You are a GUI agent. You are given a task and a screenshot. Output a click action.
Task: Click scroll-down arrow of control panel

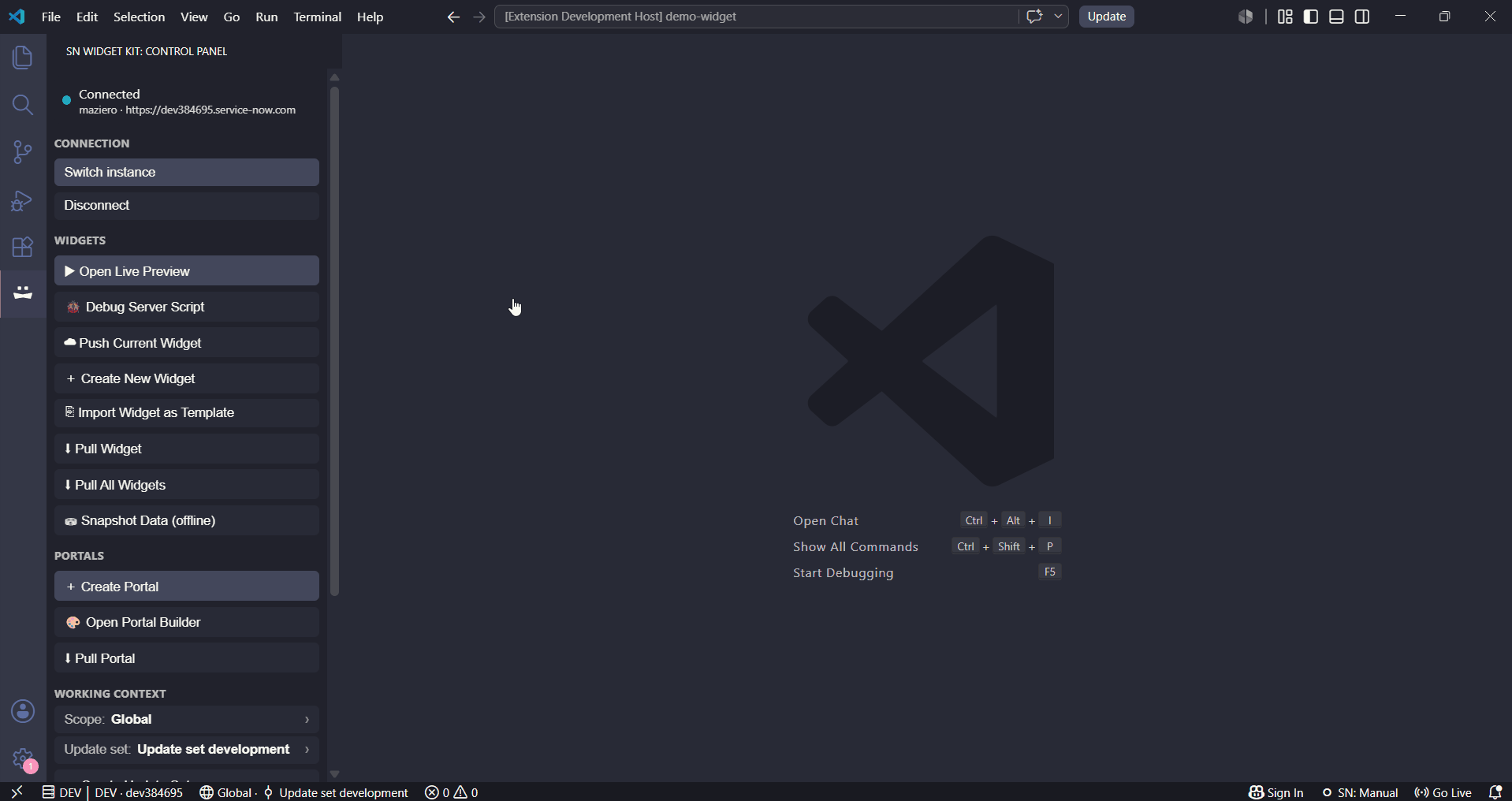(334, 774)
